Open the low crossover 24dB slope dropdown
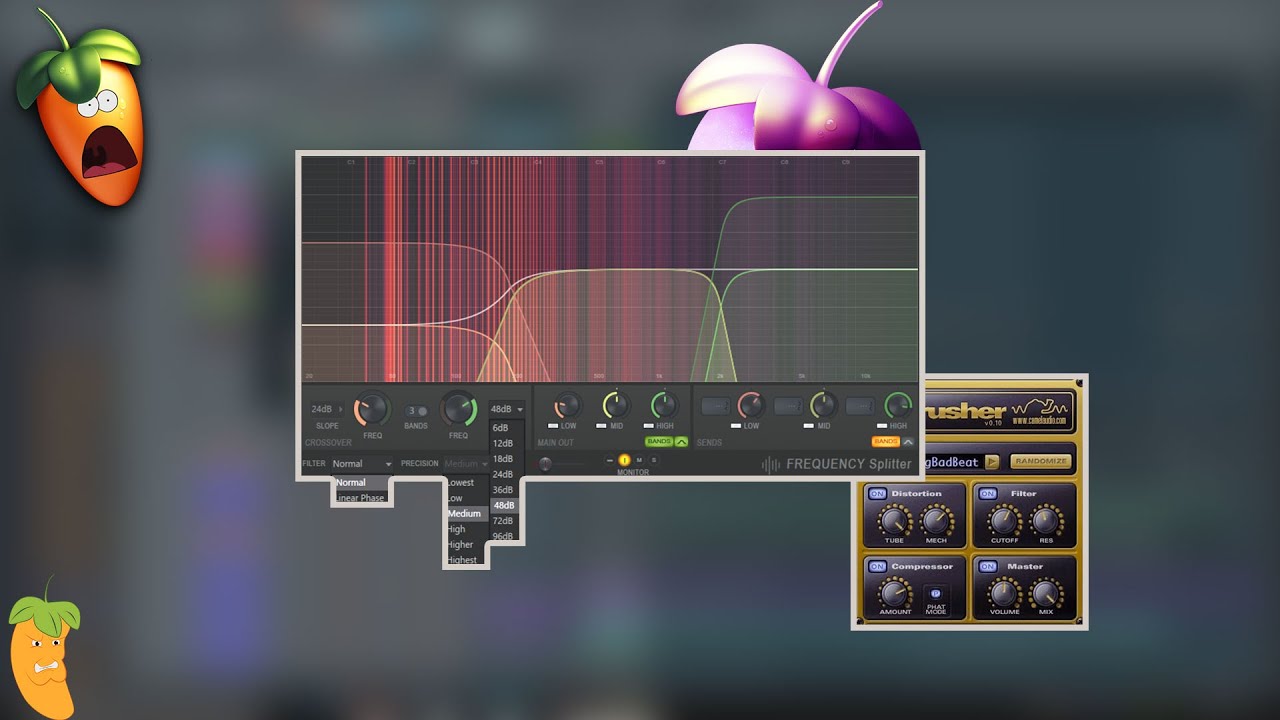Screen dimensions: 1280x720 click(326, 409)
